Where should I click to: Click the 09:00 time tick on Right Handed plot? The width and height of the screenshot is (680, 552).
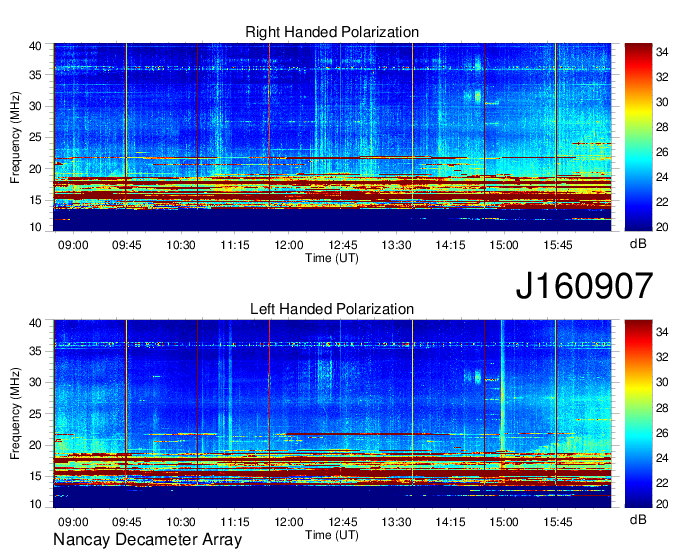[x=73, y=245]
